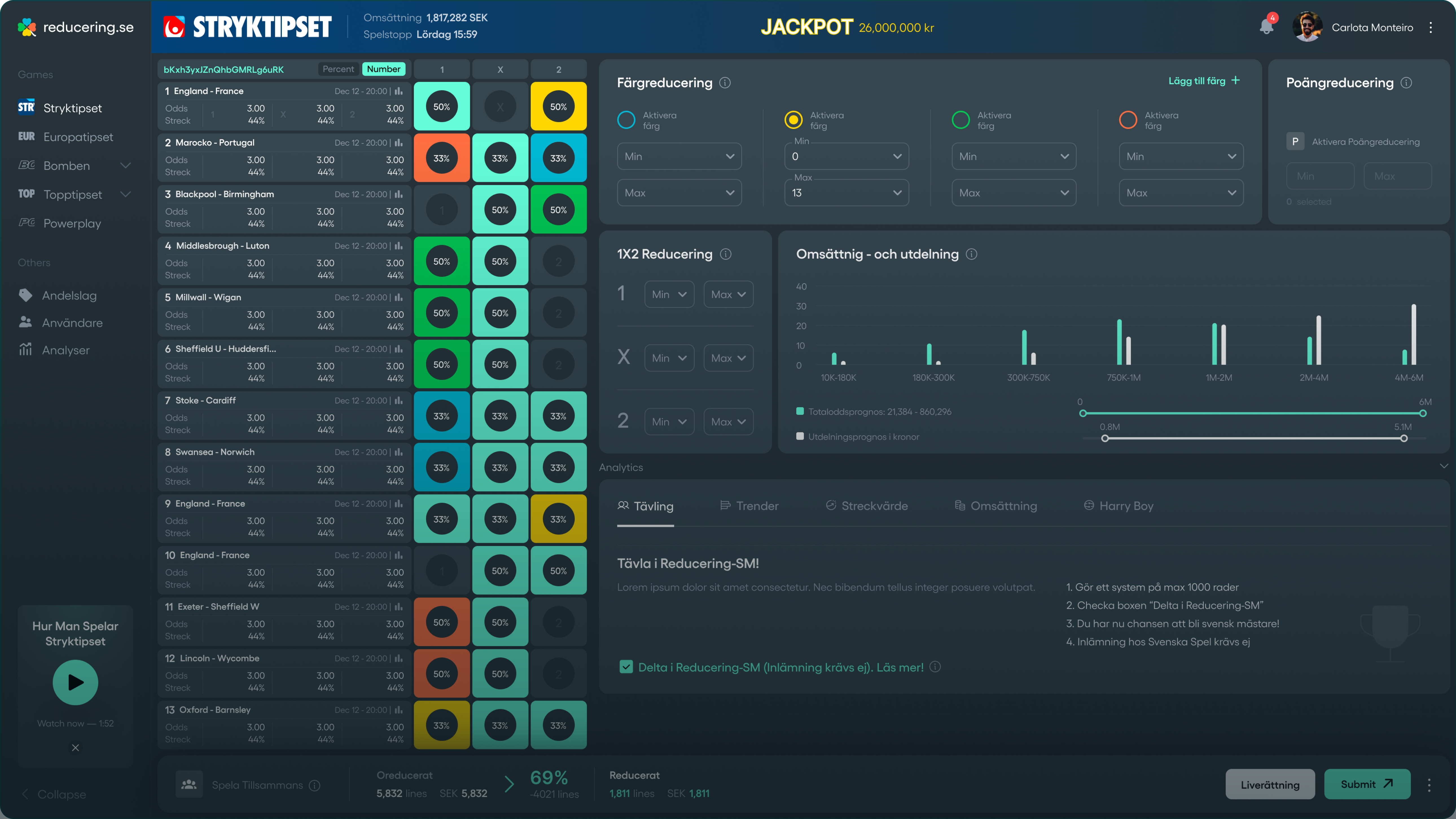Open the Harry Boy tab
The image size is (1456, 819).
1118,506
